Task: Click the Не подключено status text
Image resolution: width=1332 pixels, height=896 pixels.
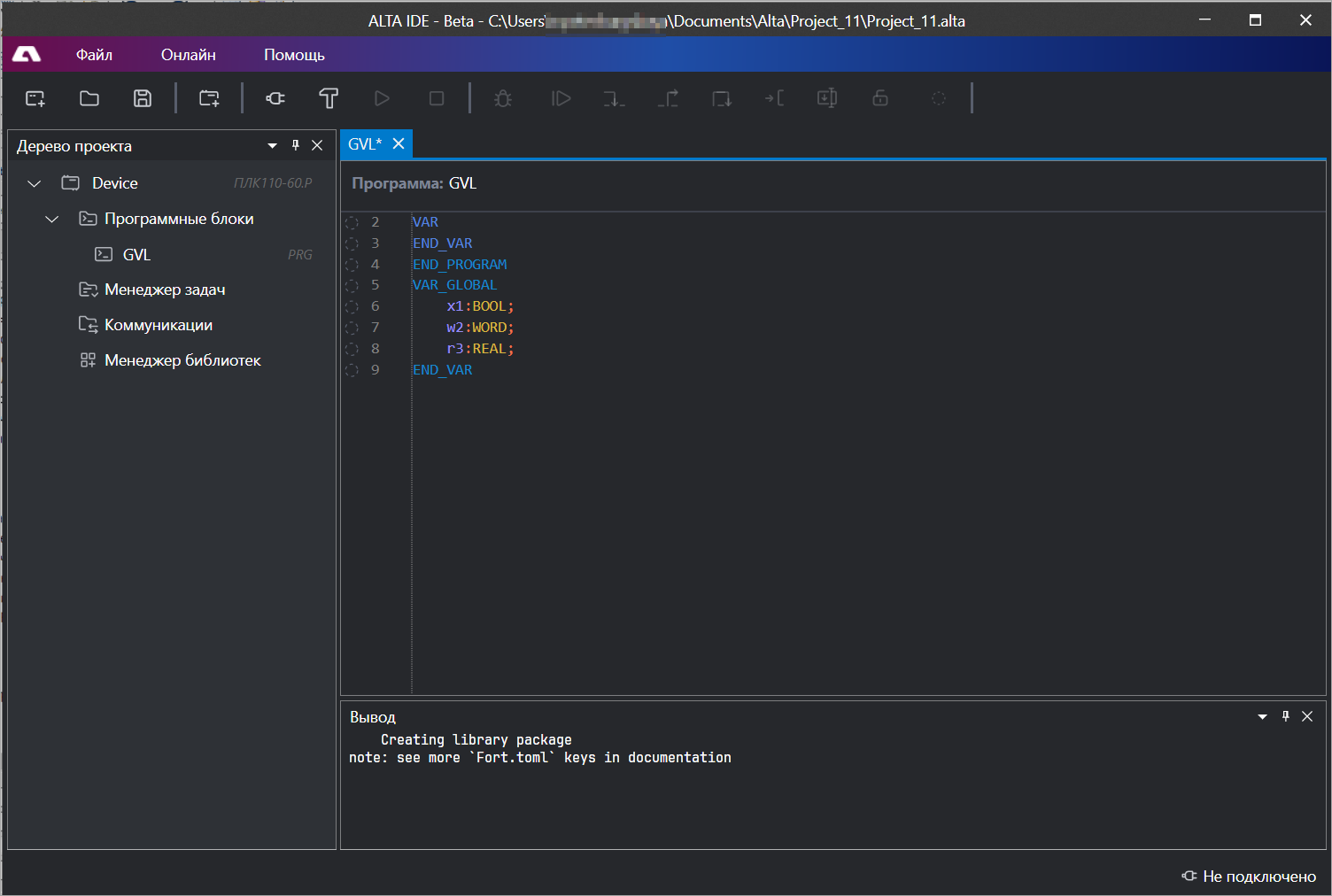Action: tap(1259, 877)
